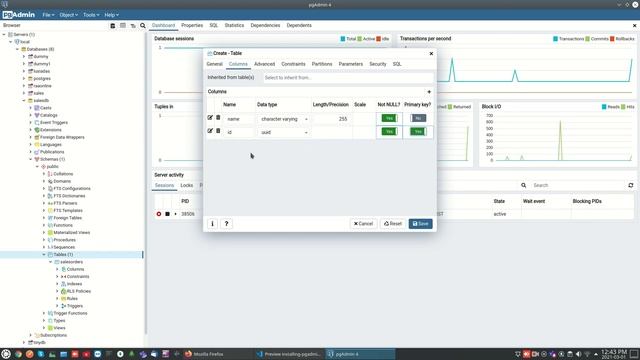Toggle the Idle legend in Database sessions
640x360 pixels.
pyautogui.click(x=378, y=39)
